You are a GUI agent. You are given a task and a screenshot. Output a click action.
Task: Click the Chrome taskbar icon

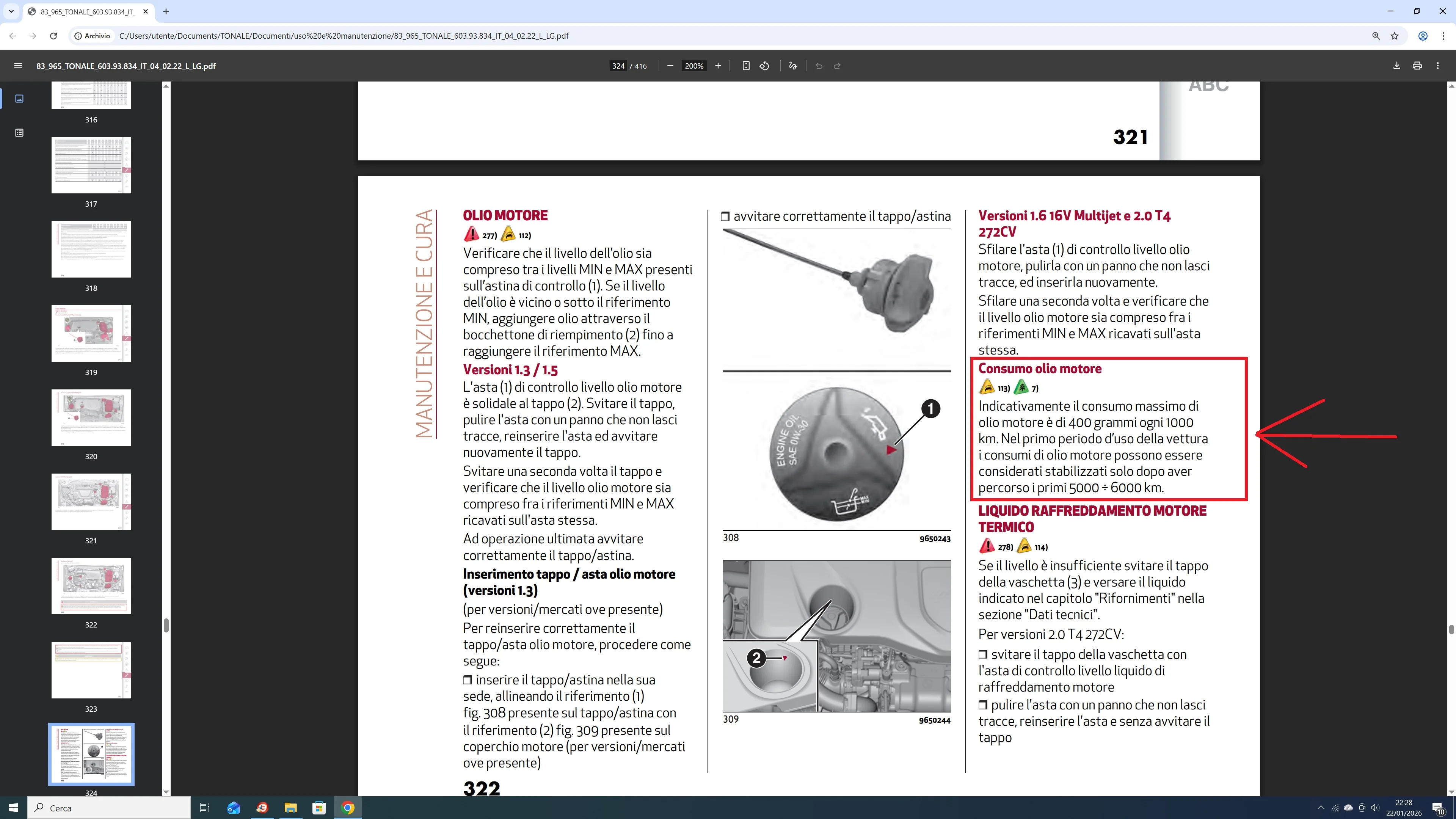pyautogui.click(x=348, y=808)
